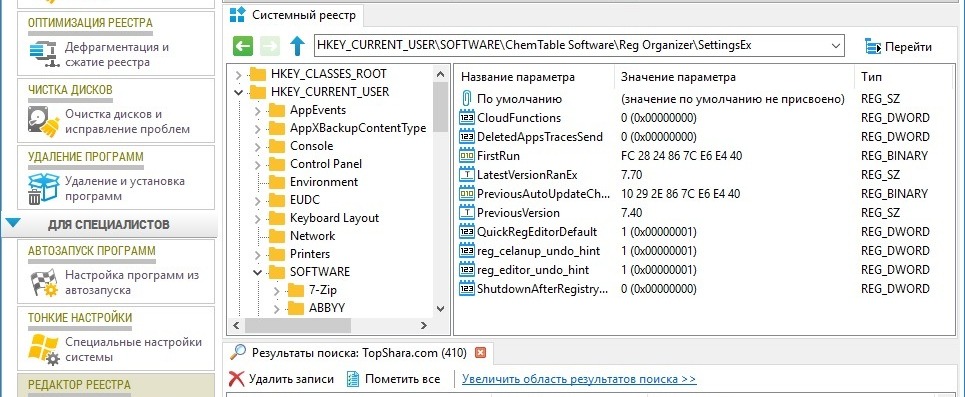Viewport: 965px width, 397px height.
Task: Click the red X delete records icon
Action: point(236,379)
